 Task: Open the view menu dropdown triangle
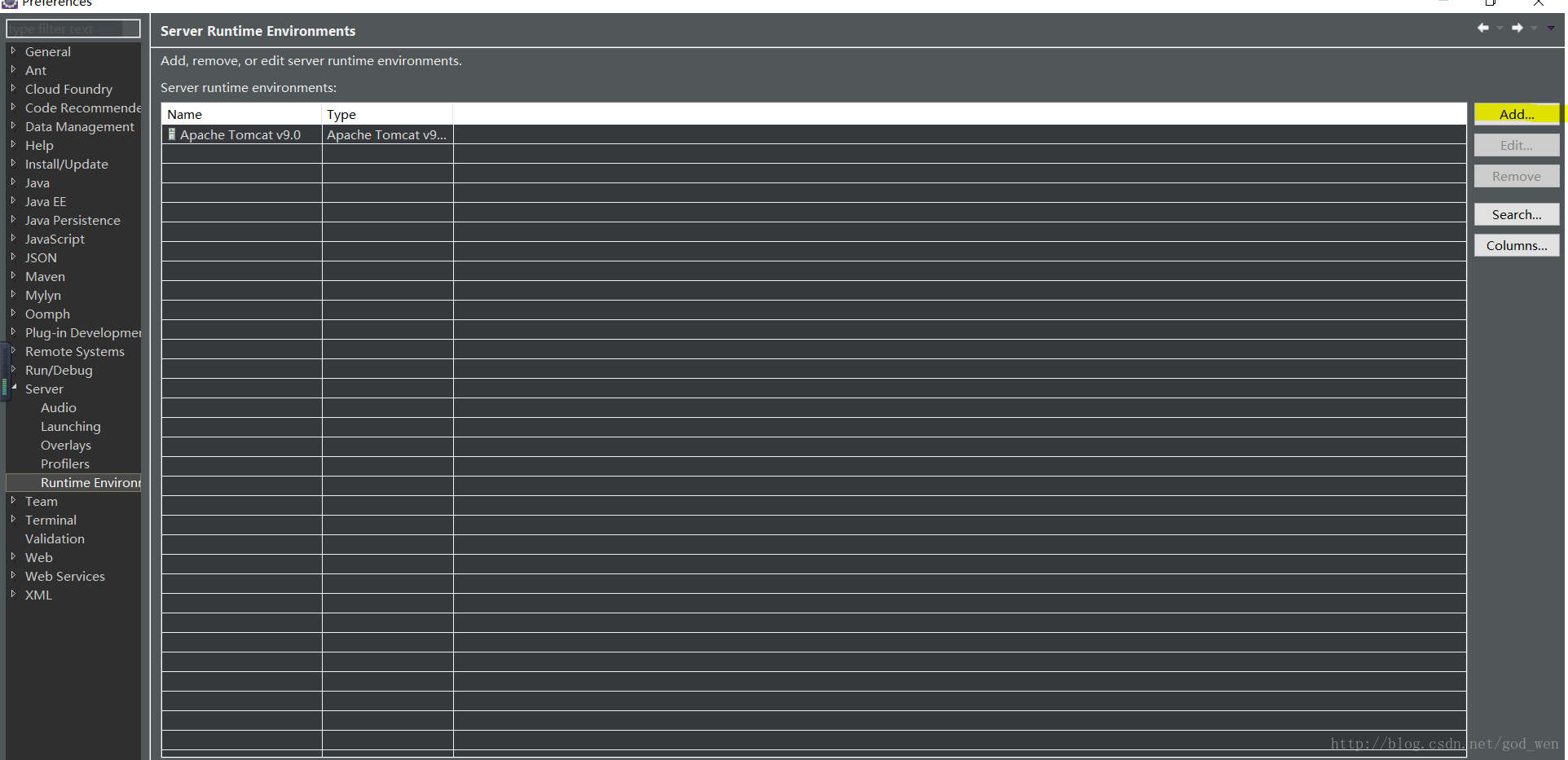click(x=1551, y=28)
